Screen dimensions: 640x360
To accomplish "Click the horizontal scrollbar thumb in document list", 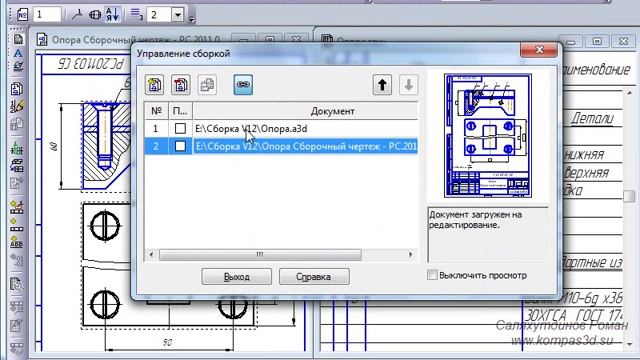I will (260, 255).
